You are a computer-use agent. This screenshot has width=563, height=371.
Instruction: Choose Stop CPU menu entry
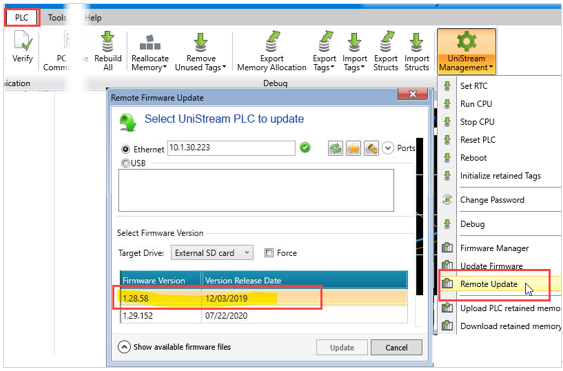coord(477,122)
